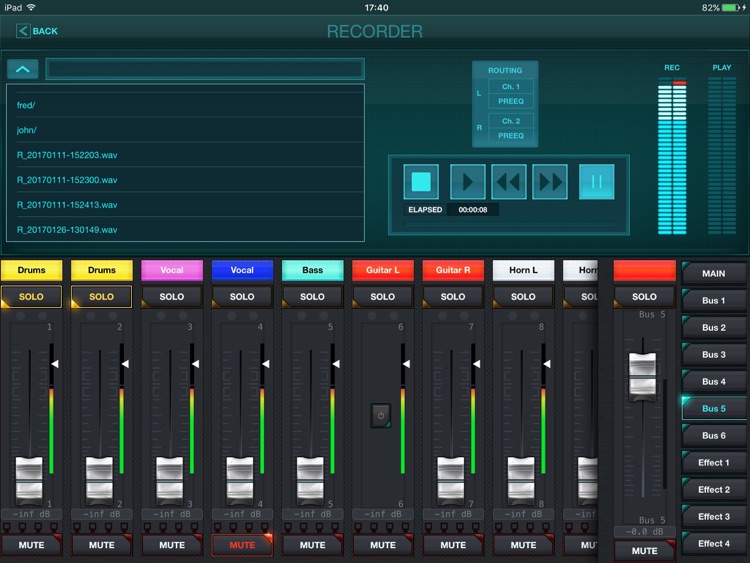Select the Effect 1 bus tab

click(x=714, y=463)
